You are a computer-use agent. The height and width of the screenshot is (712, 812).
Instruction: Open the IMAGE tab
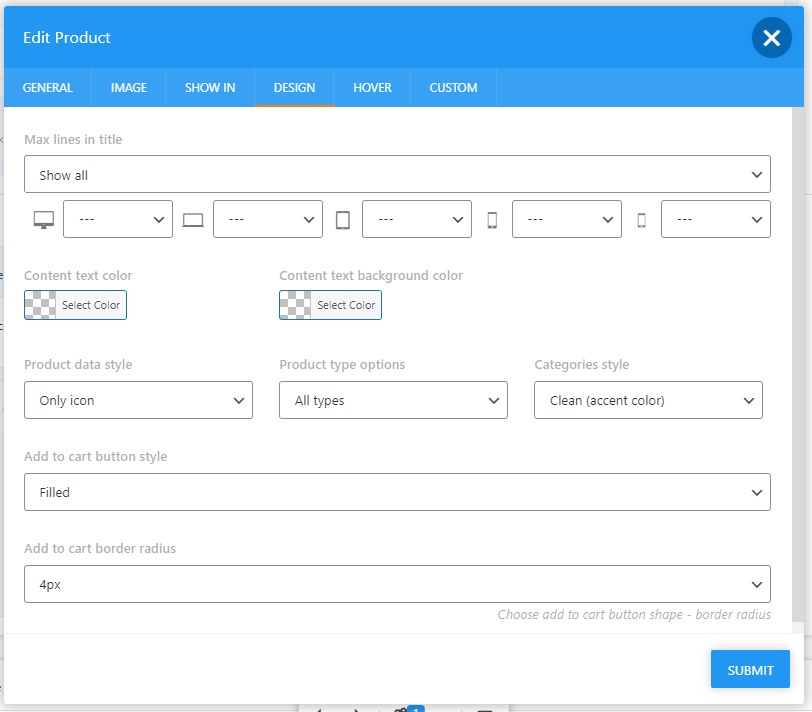click(128, 87)
